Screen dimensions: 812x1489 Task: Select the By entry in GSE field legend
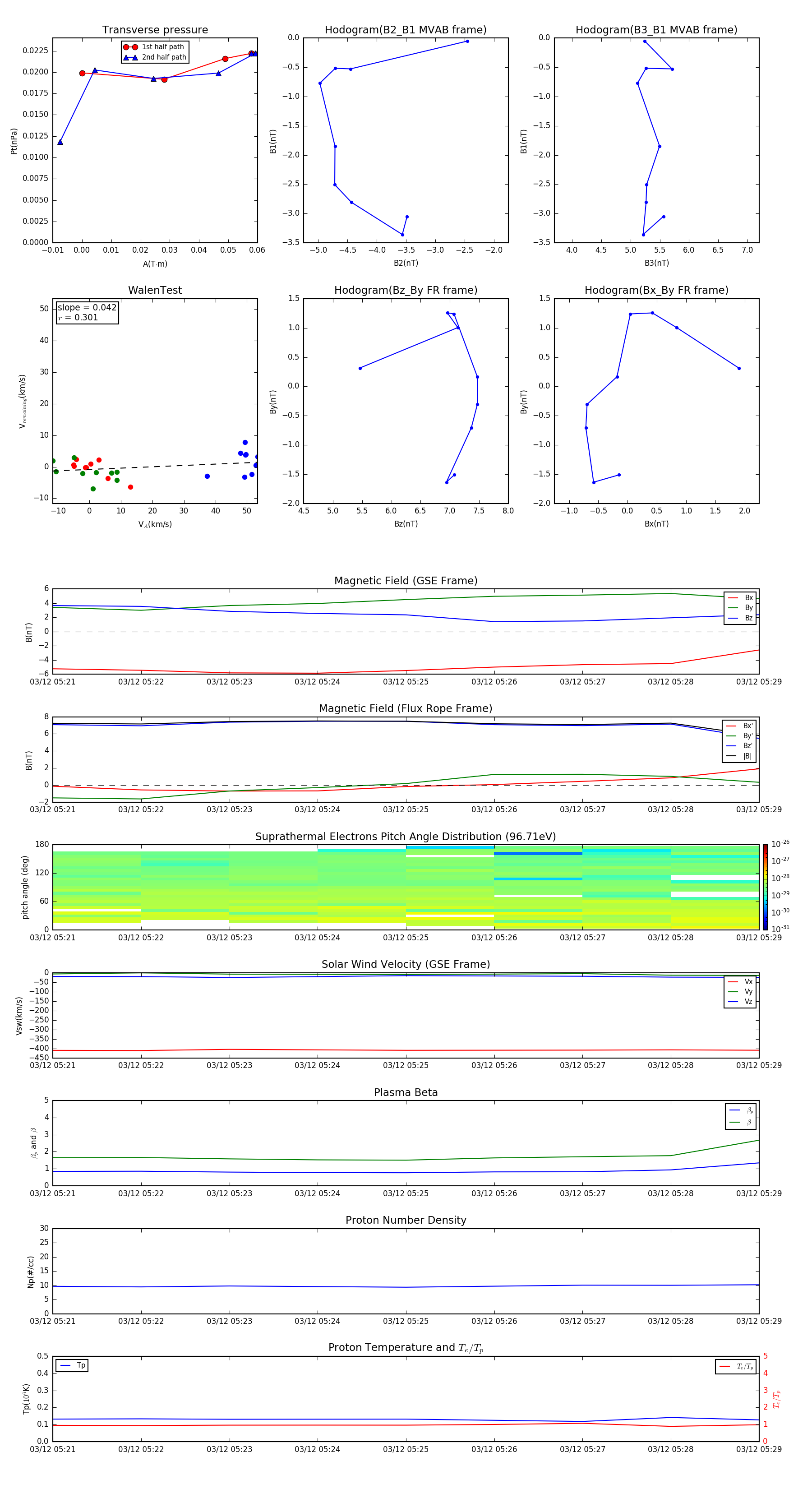coord(740,608)
